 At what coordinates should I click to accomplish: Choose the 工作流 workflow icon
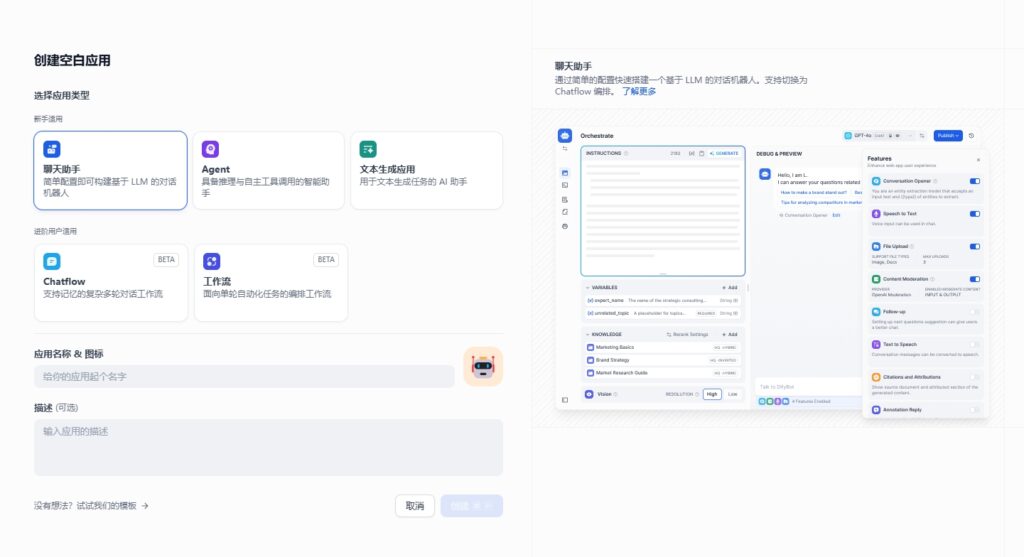tap(211, 261)
